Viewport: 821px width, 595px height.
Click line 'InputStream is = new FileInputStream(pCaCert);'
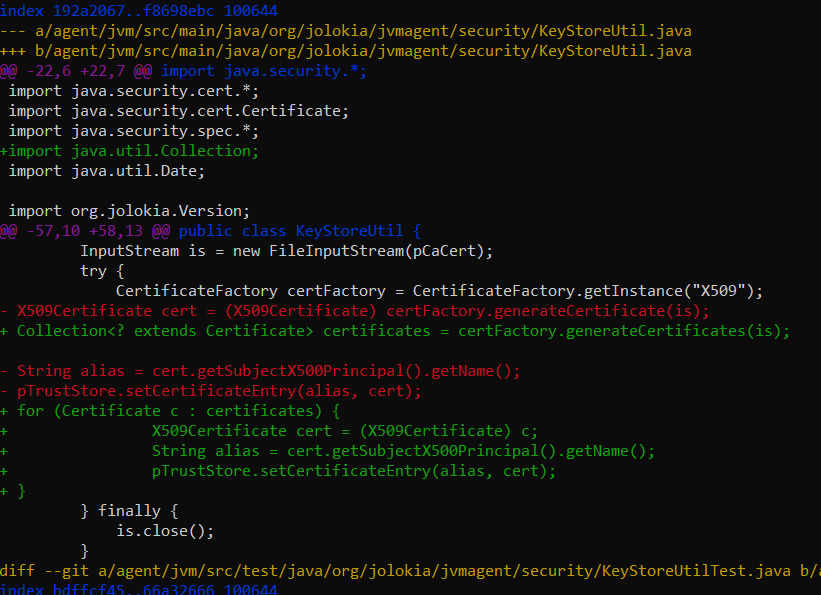pyautogui.click(x=286, y=251)
